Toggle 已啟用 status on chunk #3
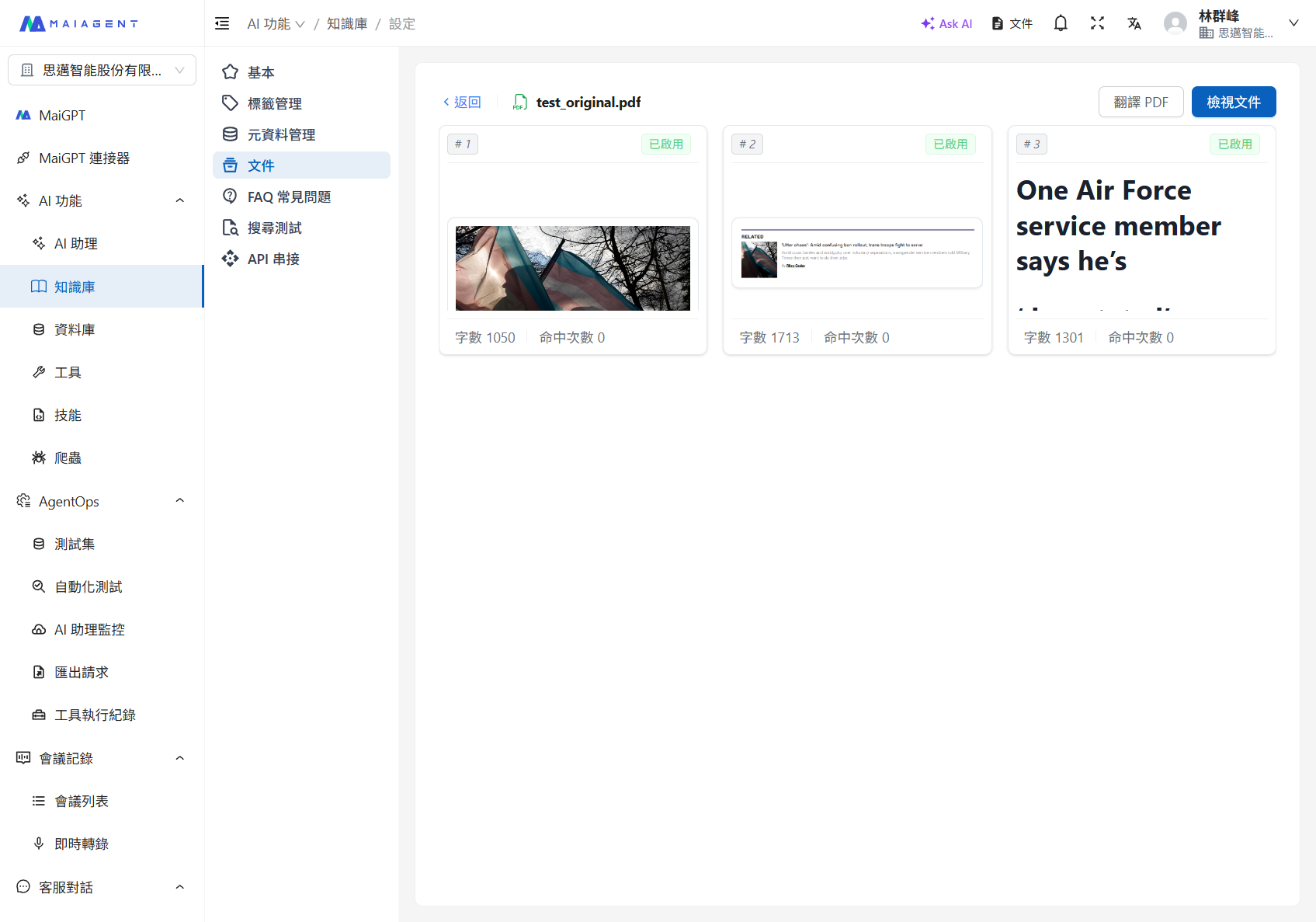Viewport: 1316px width, 922px height. point(1234,144)
